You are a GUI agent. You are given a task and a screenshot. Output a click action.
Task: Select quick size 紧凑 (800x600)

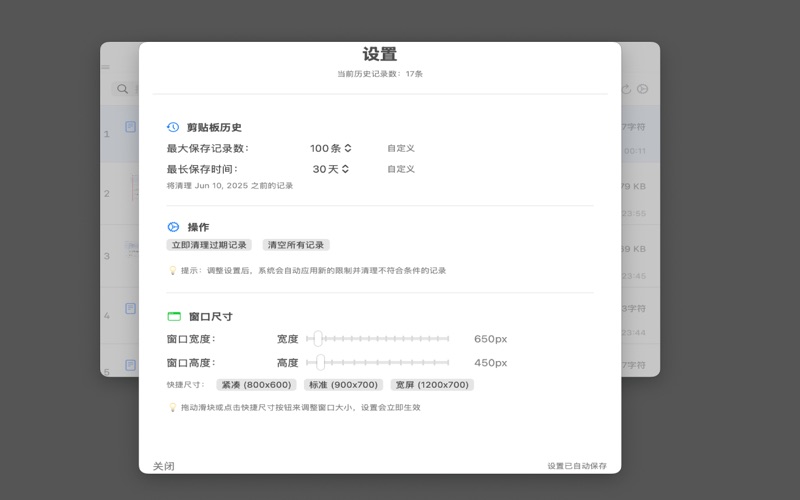pos(256,385)
